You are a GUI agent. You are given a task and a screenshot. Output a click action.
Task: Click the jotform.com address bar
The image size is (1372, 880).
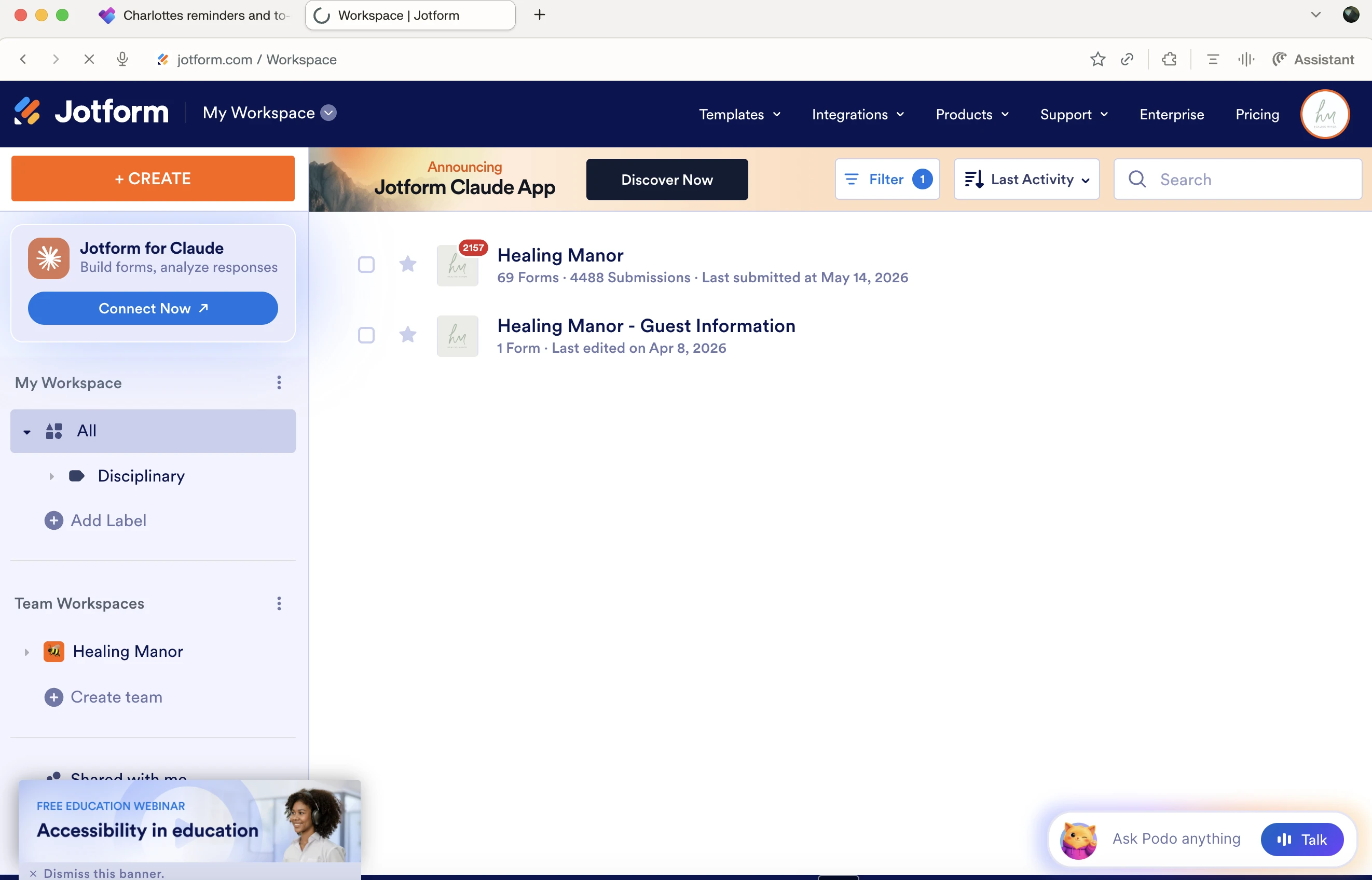pos(256,60)
